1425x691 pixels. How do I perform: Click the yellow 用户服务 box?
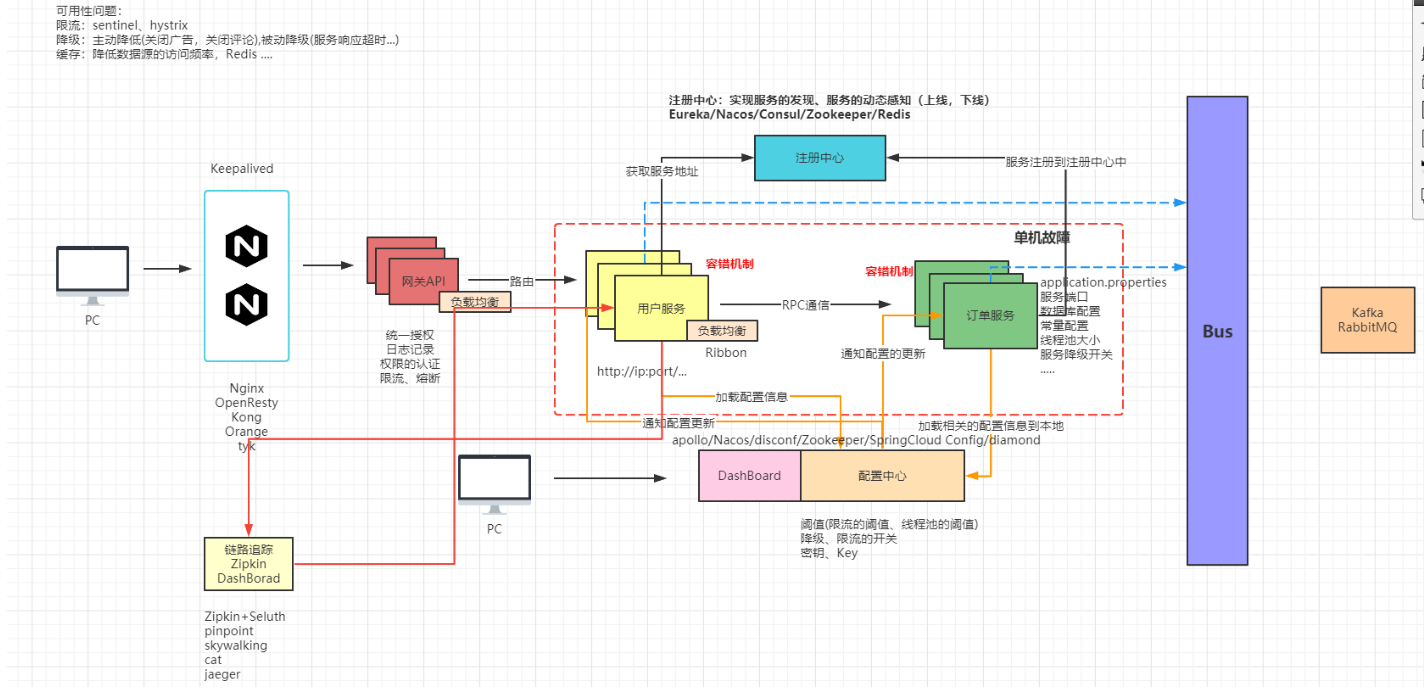click(x=661, y=309)
